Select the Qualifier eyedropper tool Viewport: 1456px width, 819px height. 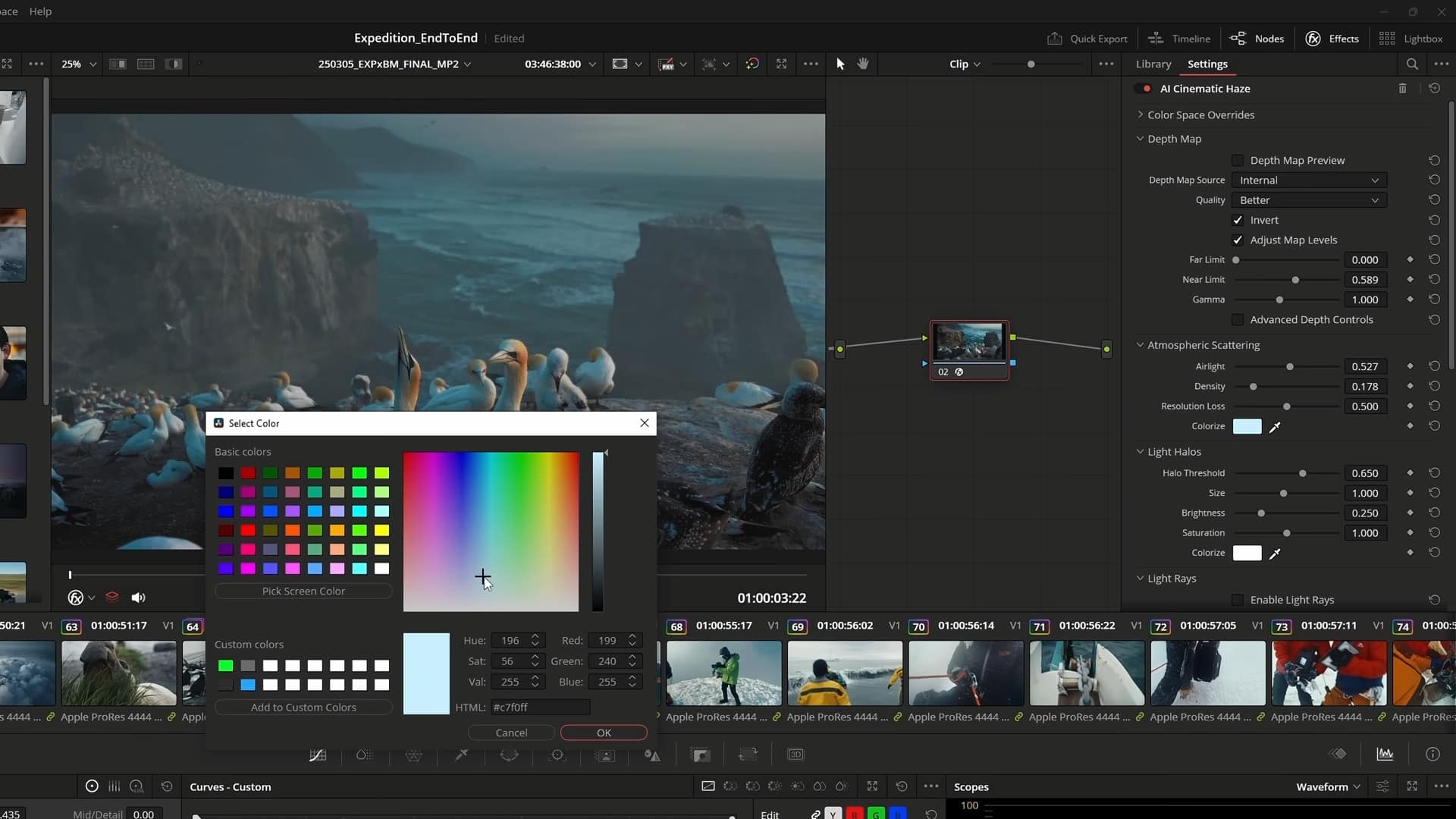(x=461, y=755)
